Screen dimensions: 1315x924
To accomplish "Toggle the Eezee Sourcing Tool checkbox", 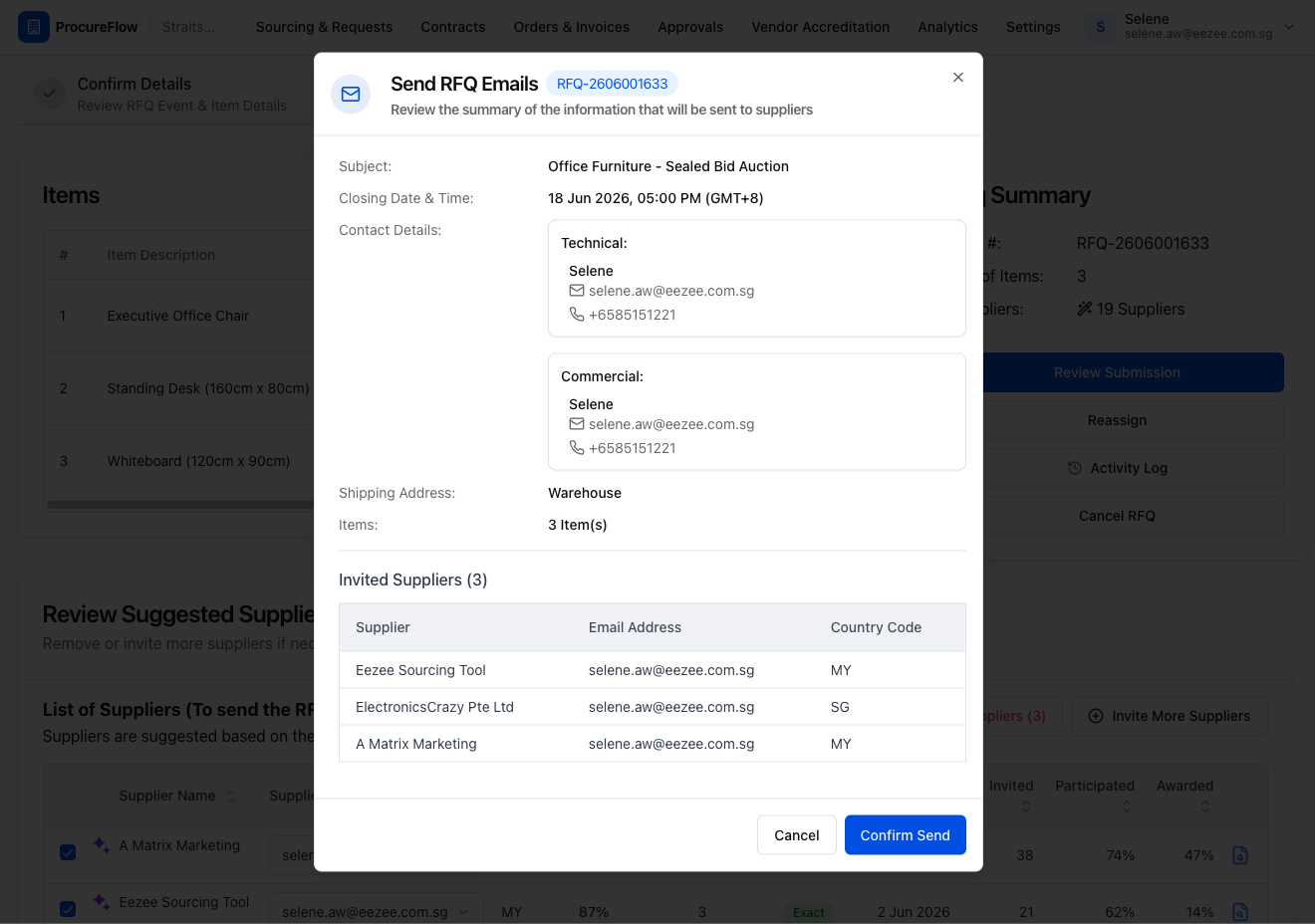I will click(x=68, y=909).
